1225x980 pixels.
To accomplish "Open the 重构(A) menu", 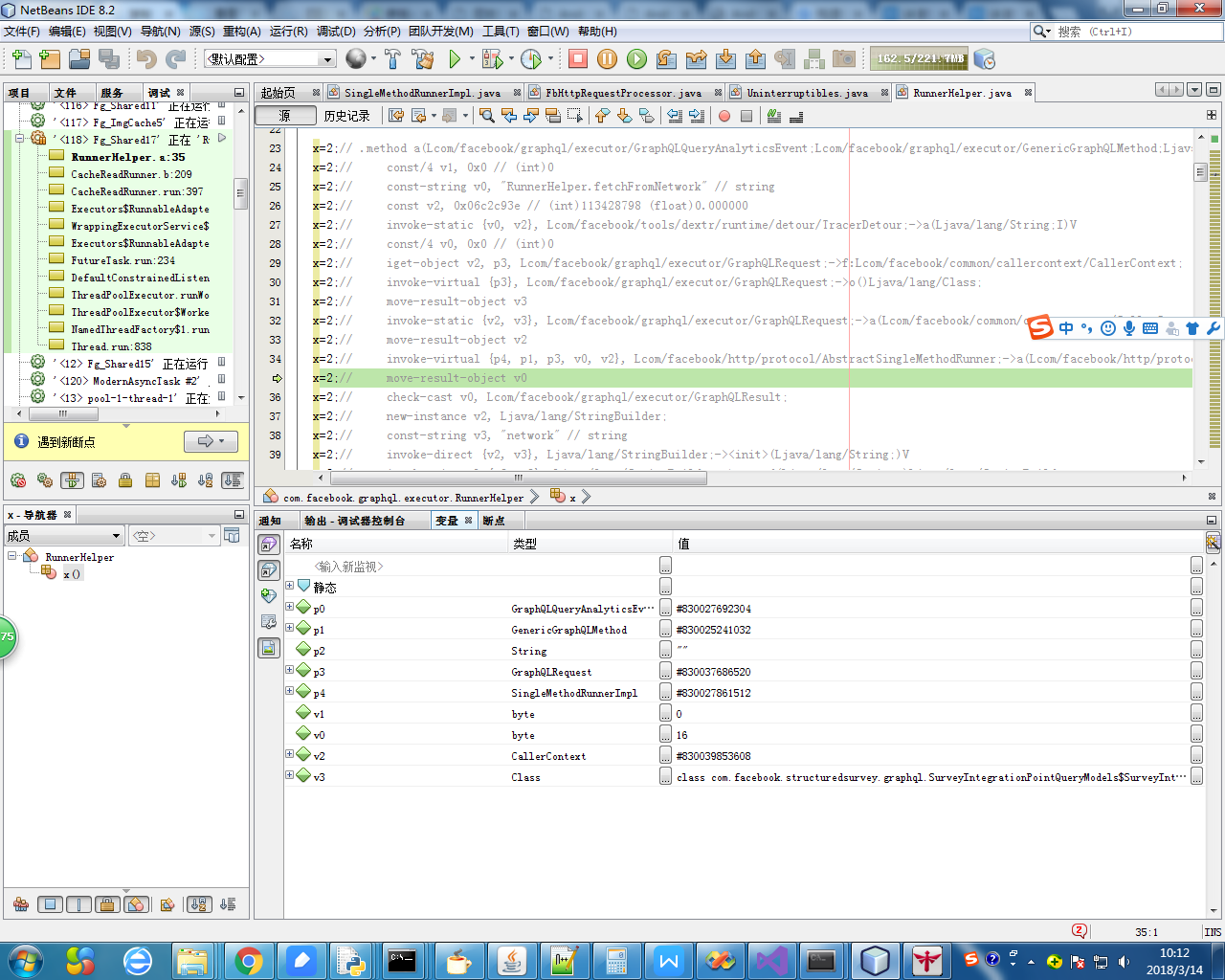I will coord(241,32).
